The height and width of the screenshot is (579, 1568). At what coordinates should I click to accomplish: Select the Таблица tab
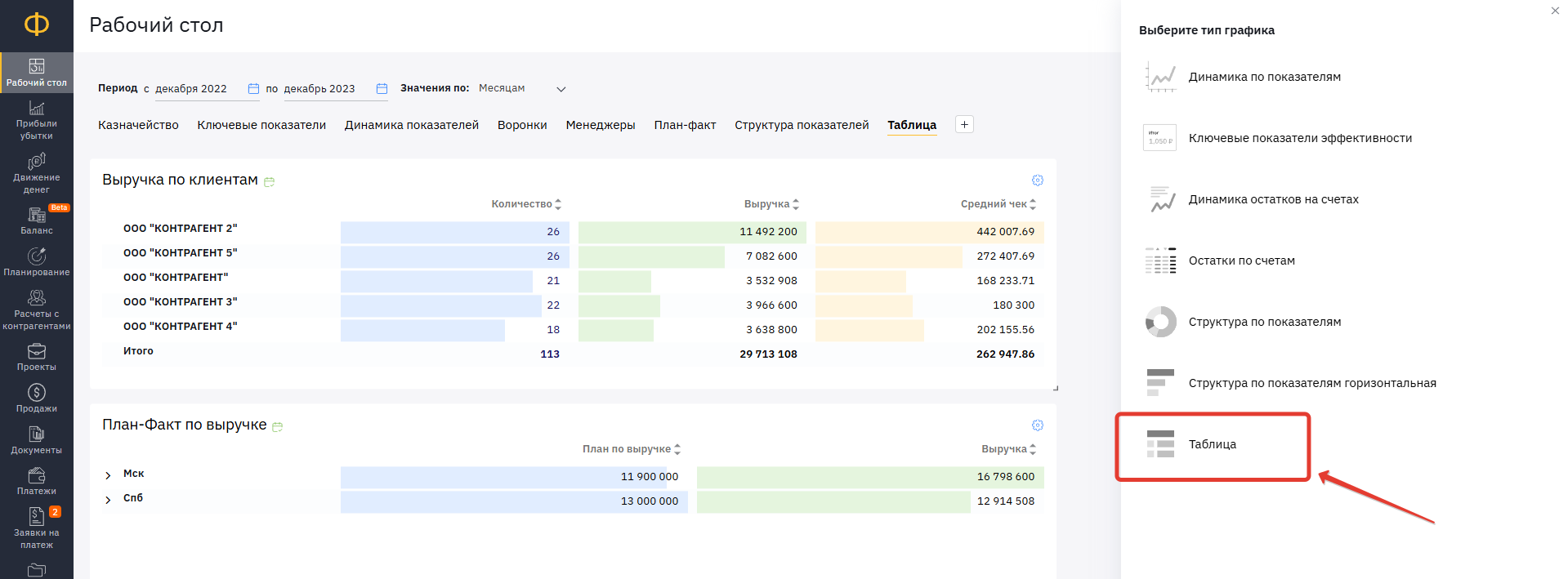pyautogui.click(x=912, y=125)
